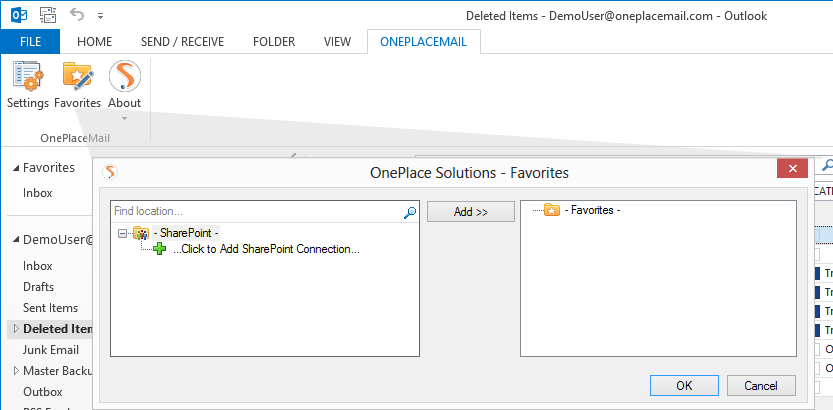Image resolution: width=833 pixels, height=410 pixels.
Task: Open the Customize Quick Access Toolbar dropdown
Action: pyautogui.click(x=99, y=15)
